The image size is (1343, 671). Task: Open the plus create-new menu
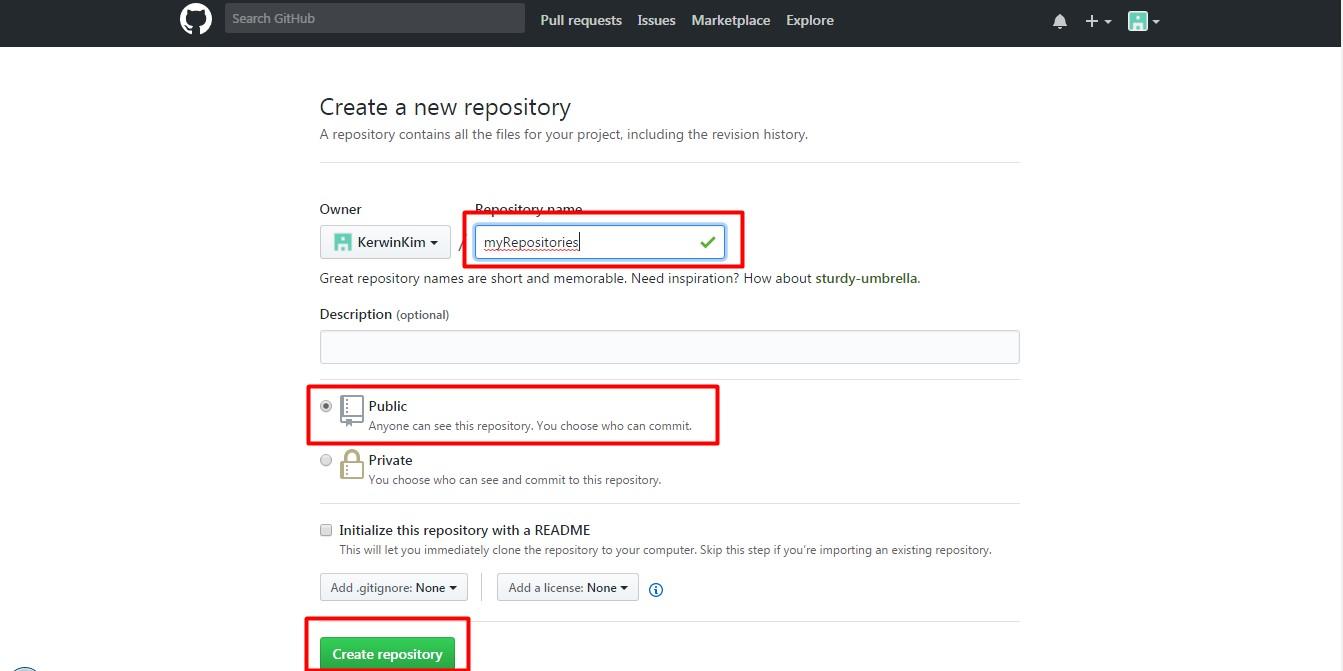1098,21
